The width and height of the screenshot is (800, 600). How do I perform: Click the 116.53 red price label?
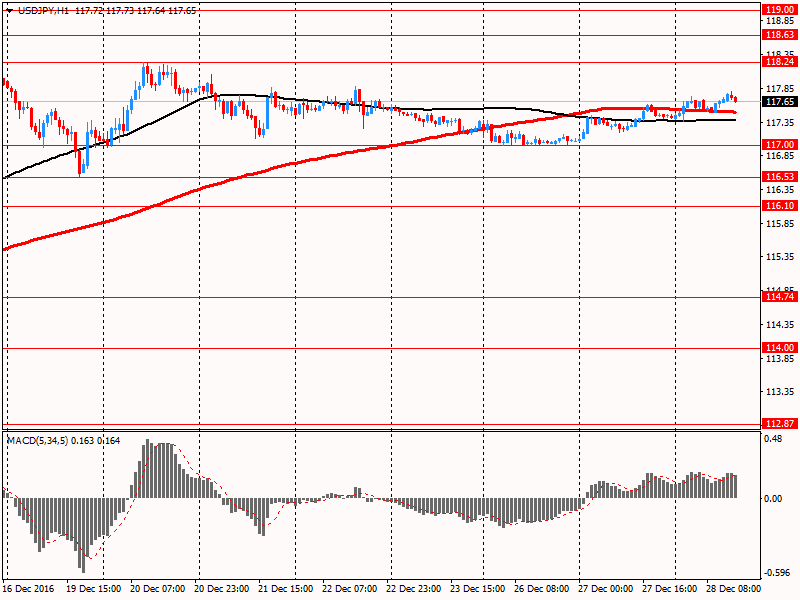[x=780, y=177]
